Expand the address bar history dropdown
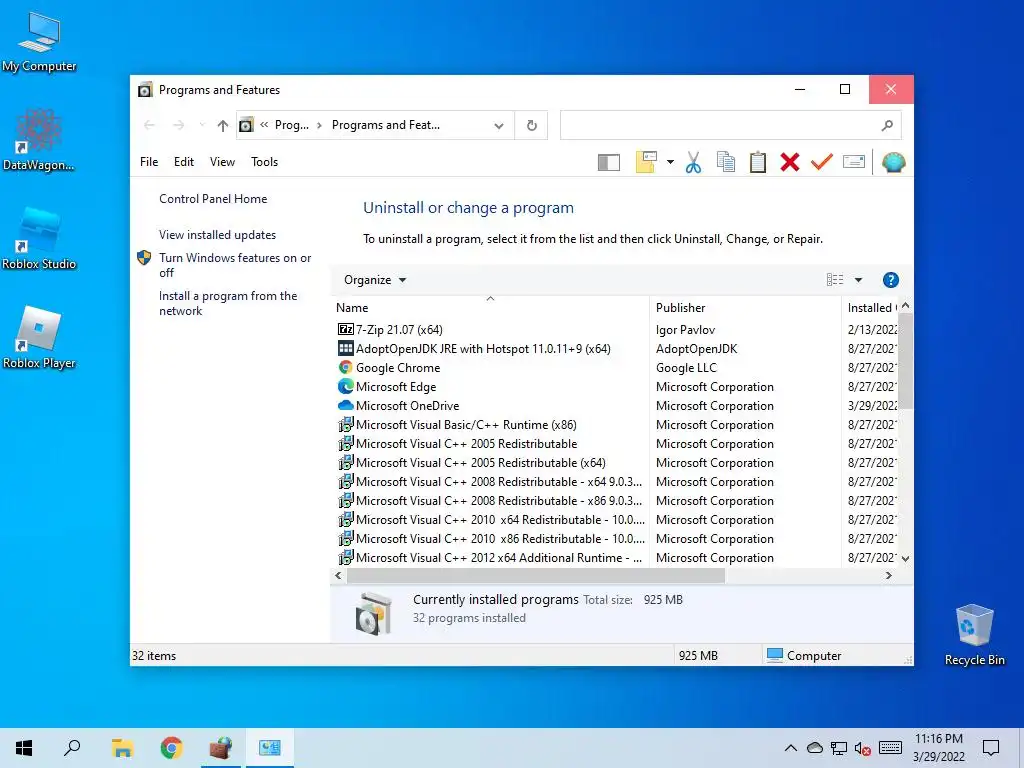This screenshot has width=1024, height=768. pyautogui.click(x=499, y=125)
